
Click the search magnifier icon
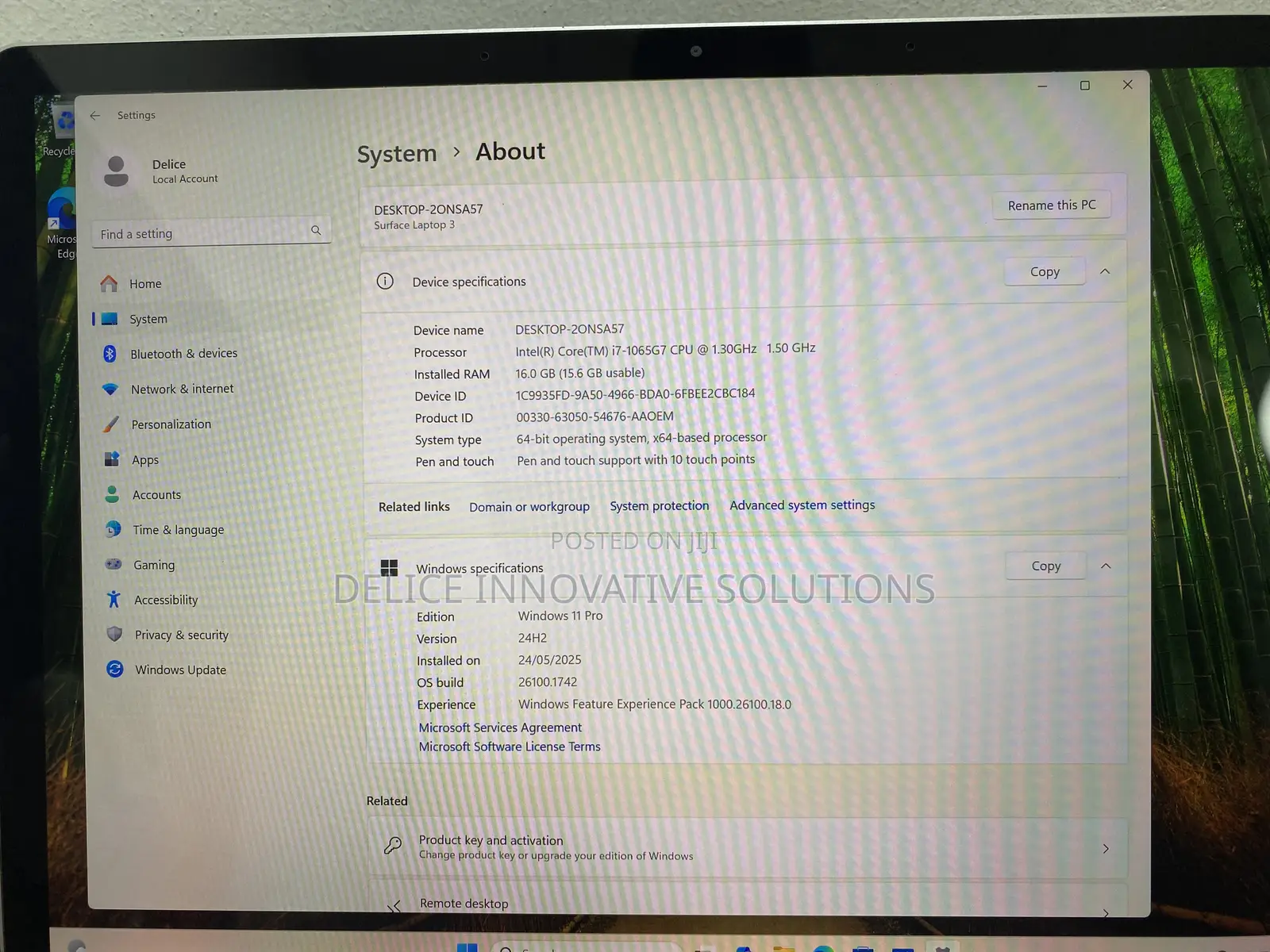[x=316, y=230]
